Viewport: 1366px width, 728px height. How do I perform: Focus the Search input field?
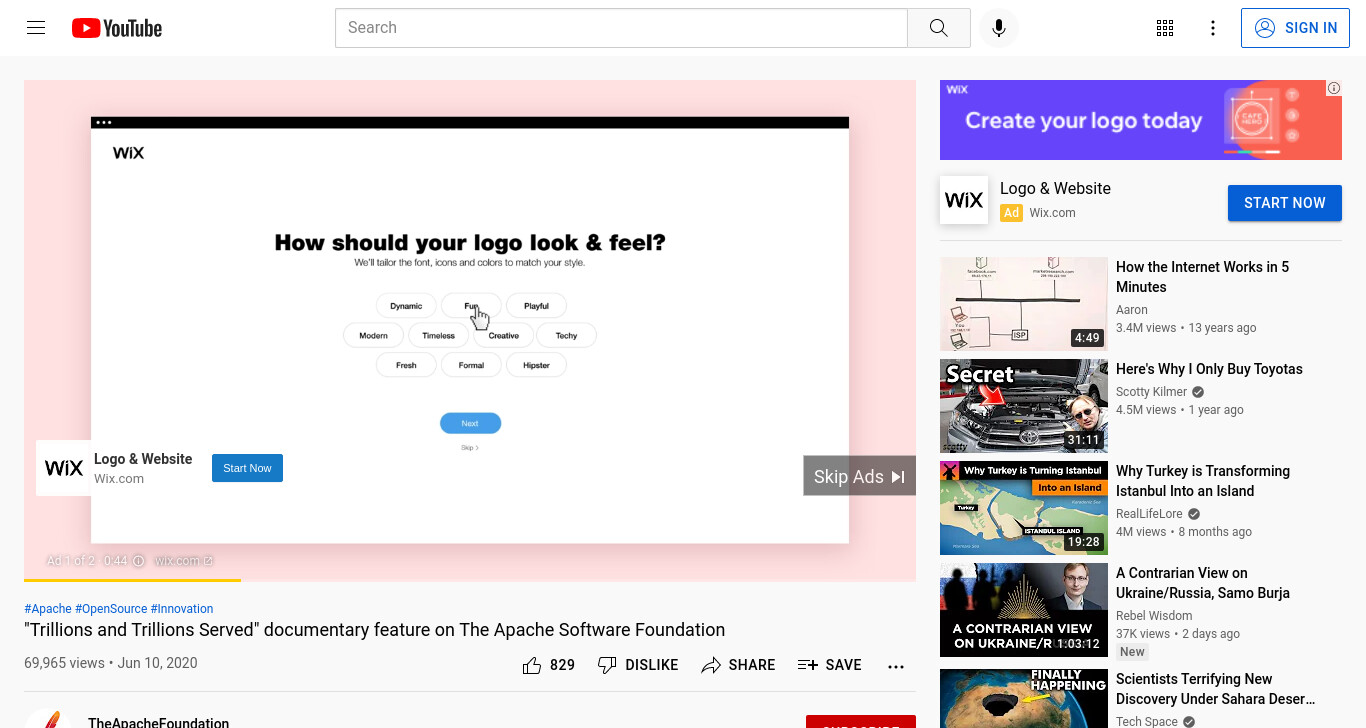(x=621, y=28)
